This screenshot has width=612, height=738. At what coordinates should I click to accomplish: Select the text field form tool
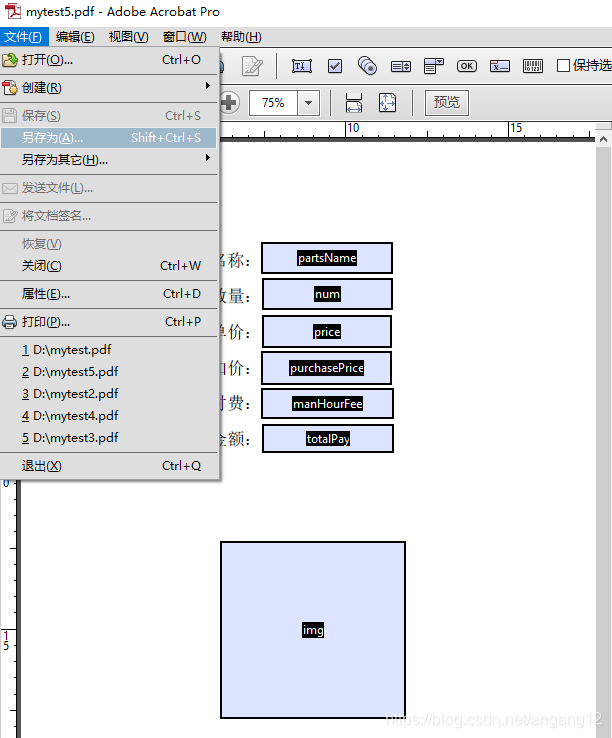pyautogui.click(x=301, y=66)
